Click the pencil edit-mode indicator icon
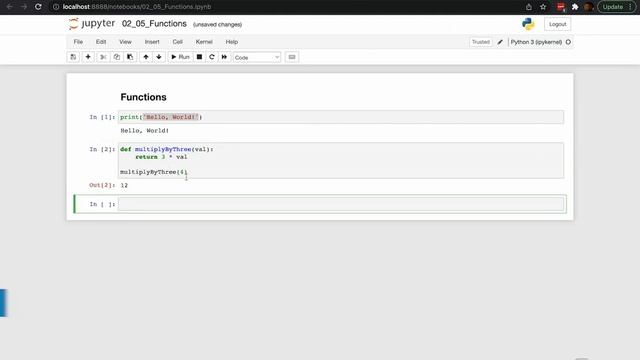Screen dimensions: 640x360 (500, 42)
